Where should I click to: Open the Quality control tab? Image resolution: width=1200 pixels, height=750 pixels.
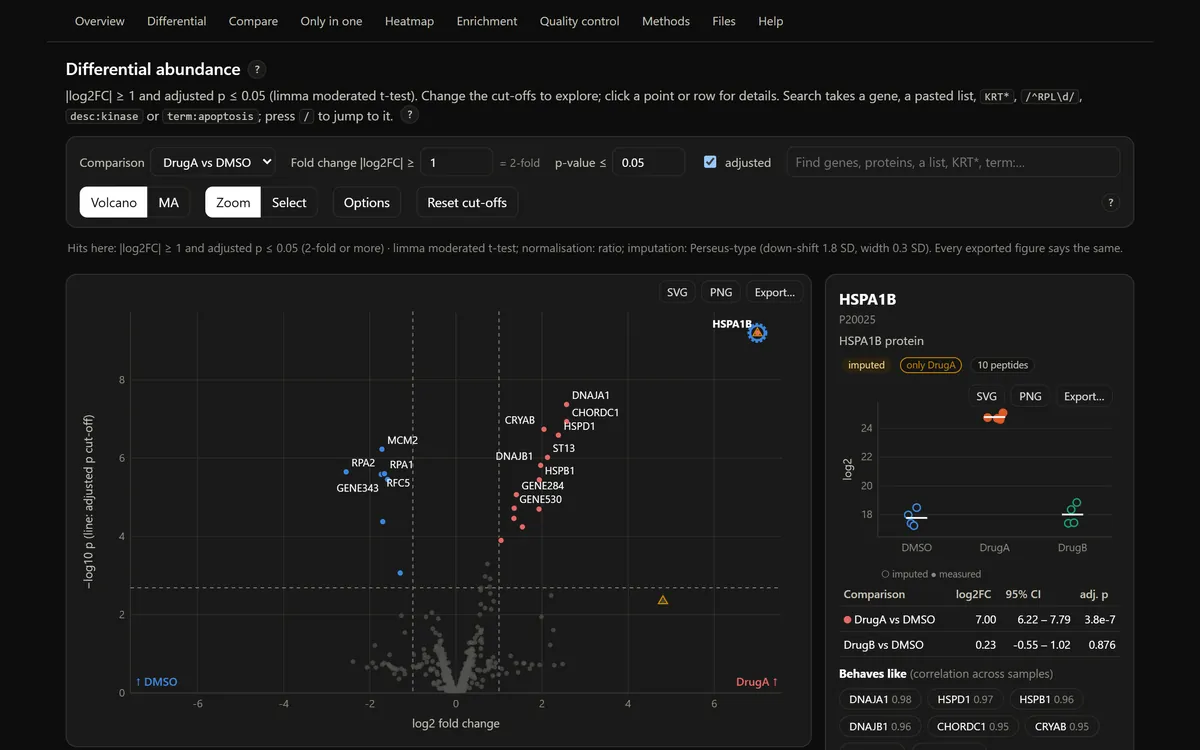580,21
